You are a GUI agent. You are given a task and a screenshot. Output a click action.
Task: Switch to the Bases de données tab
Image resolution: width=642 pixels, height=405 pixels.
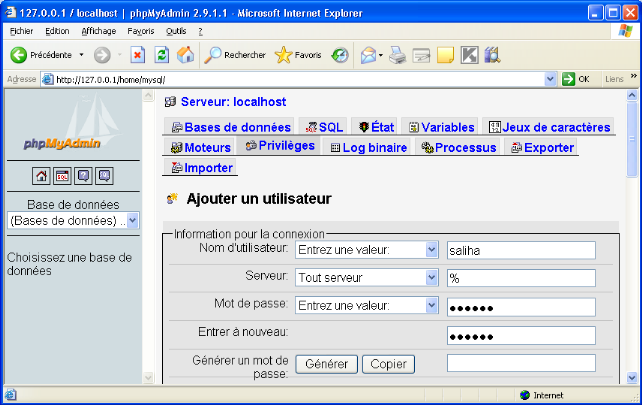click(231, 127)
